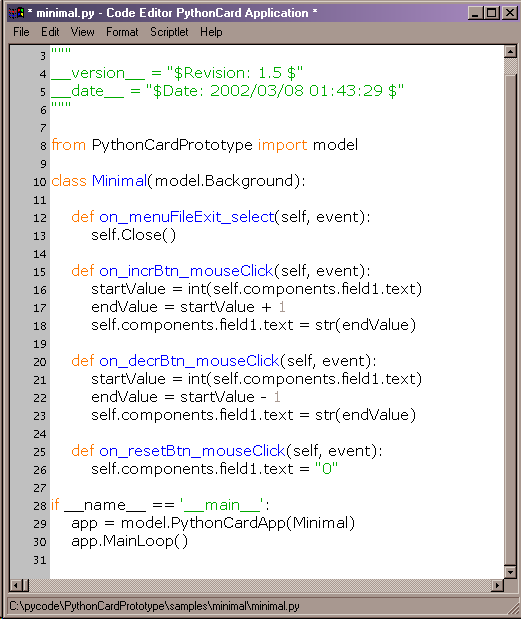
Task: Open the Format menu
Action: pyautogui.click(x=122, y=32)
